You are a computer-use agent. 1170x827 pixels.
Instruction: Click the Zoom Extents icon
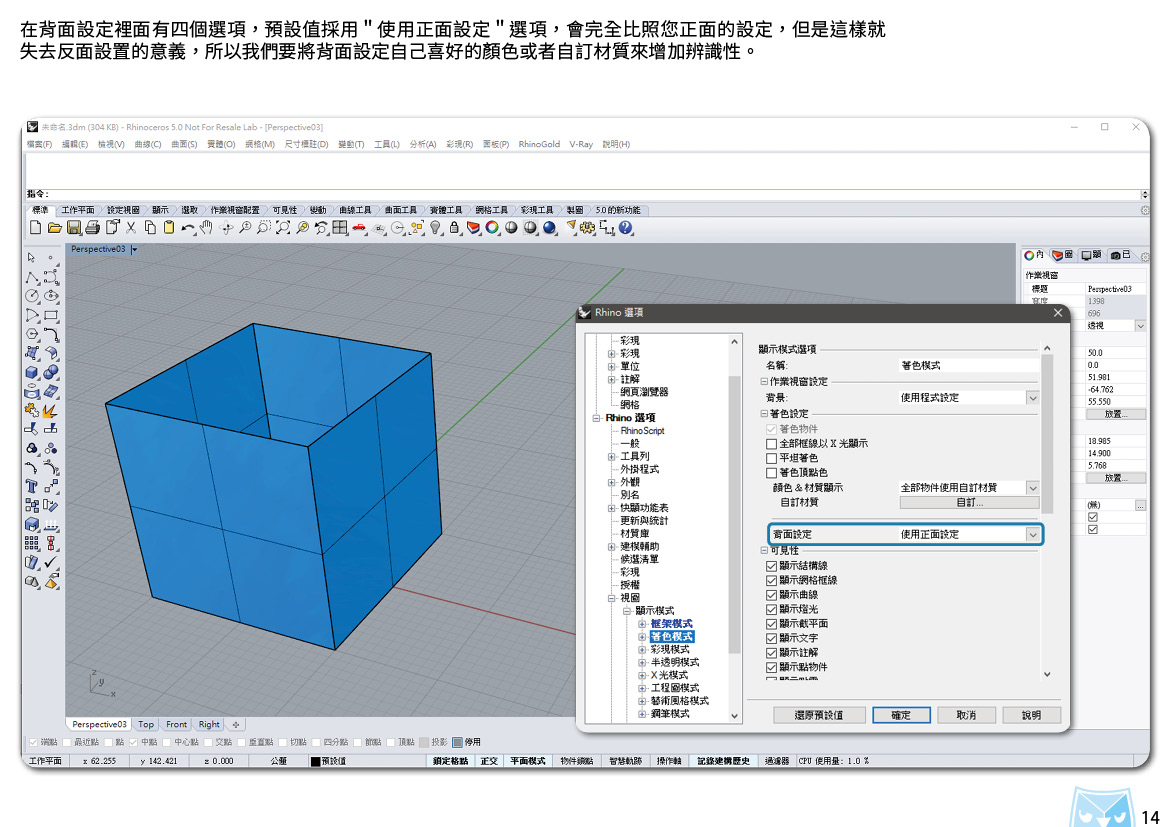click(283, 228)
